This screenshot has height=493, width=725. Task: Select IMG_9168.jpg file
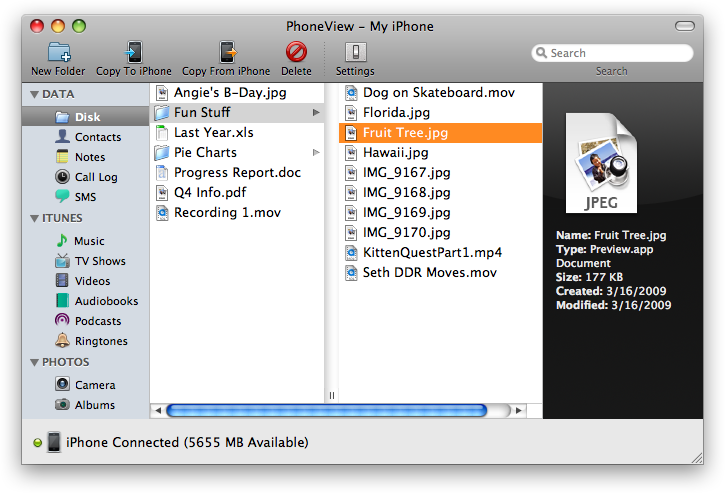441,192
